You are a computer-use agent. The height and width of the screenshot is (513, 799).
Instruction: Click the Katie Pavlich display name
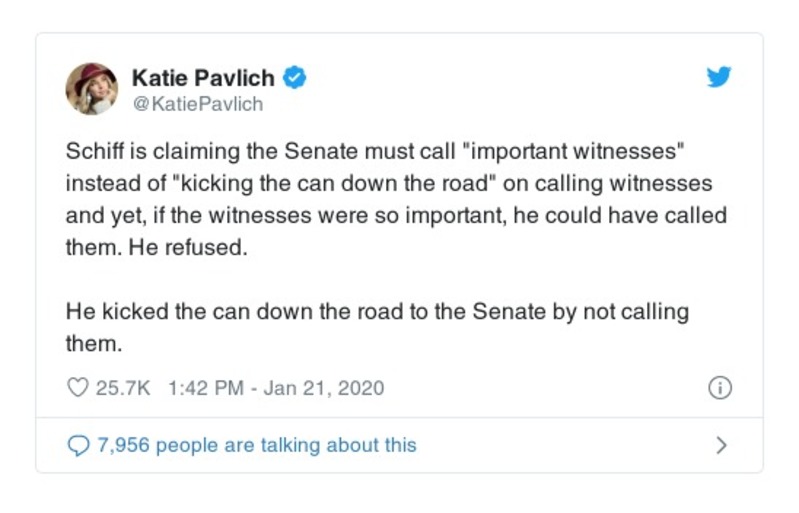203,77
